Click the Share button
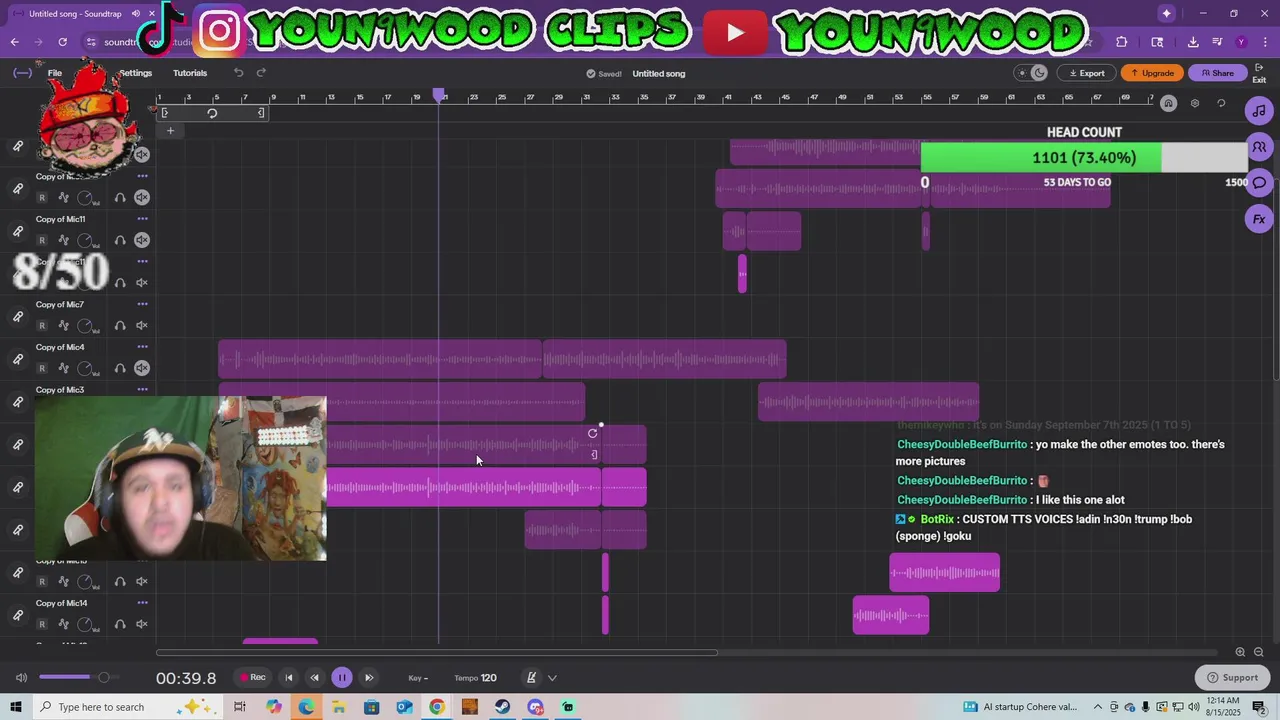This screenshot has height=720, width=1280. (x=1217, y=73)
